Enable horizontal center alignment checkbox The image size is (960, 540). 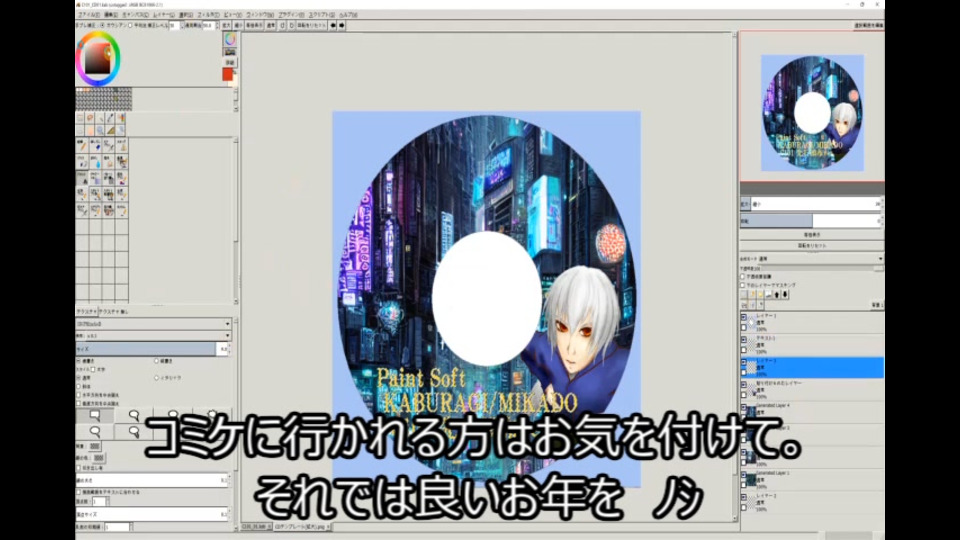tap(79, 396)
